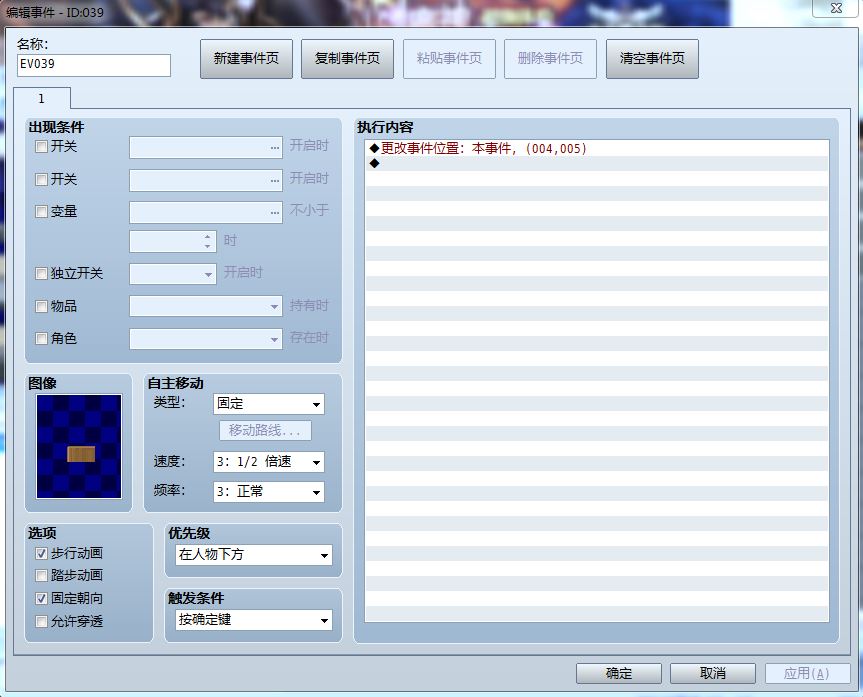Cancel with 取消 button
863x697 pixels.
[712, 673]
